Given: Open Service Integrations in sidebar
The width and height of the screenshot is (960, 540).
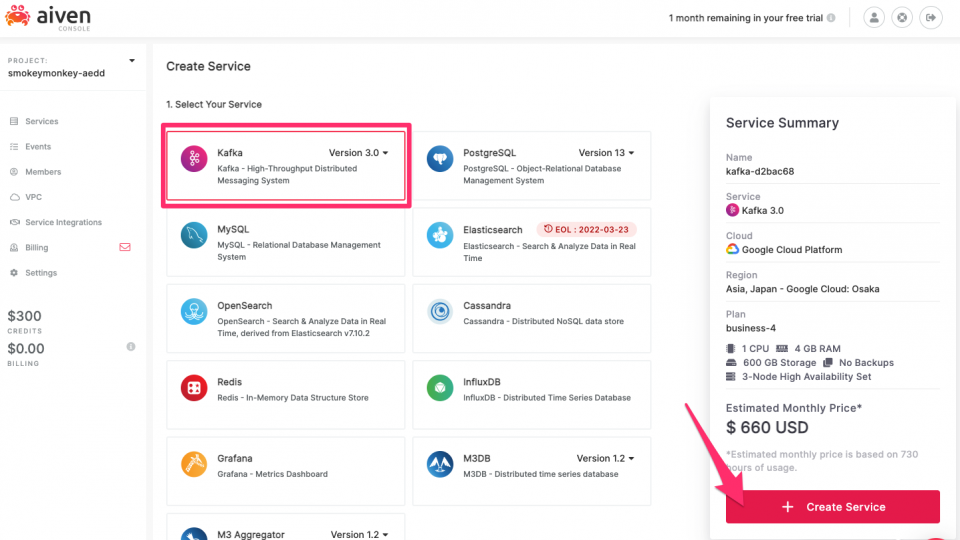Looking at the screenshot, I should coord(63,222).
